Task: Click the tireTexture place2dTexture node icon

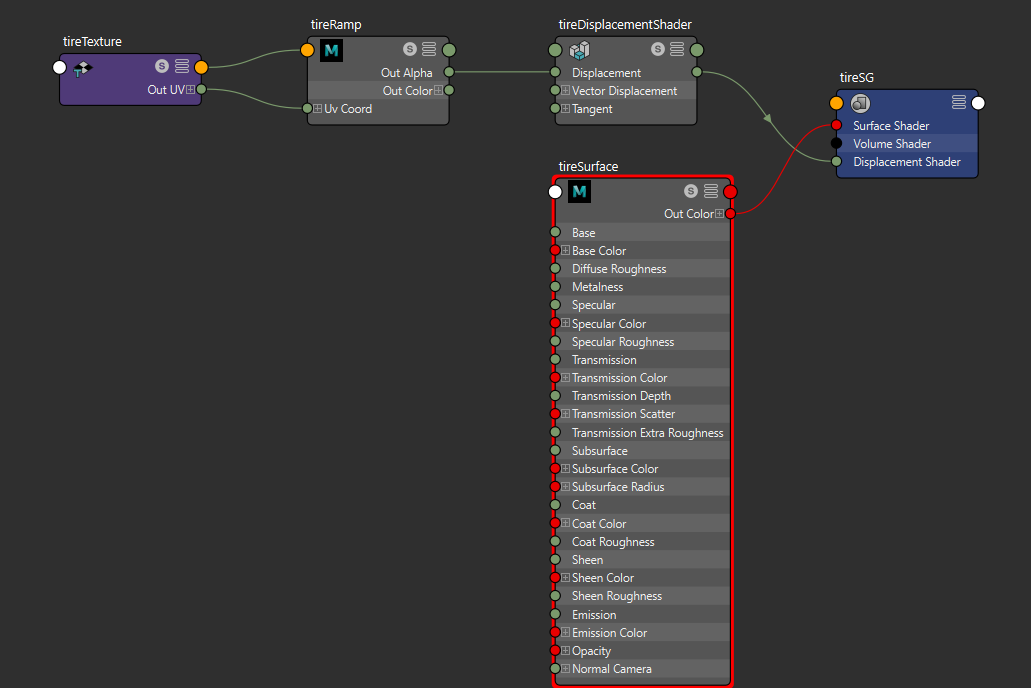Action: [x=83, y=67]
